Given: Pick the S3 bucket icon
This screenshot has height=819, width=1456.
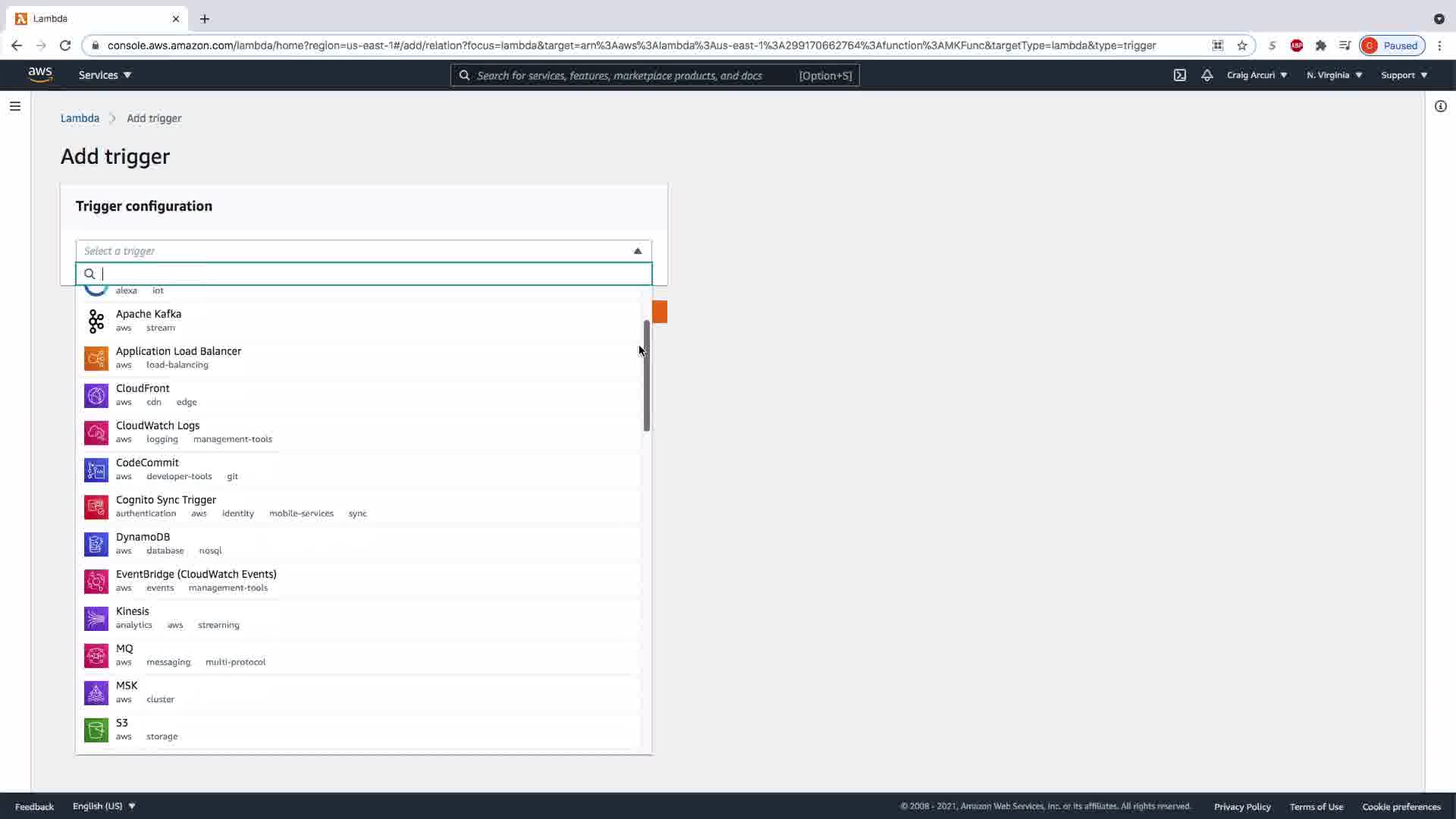Looking at the screenshot, I should [96, 730].
